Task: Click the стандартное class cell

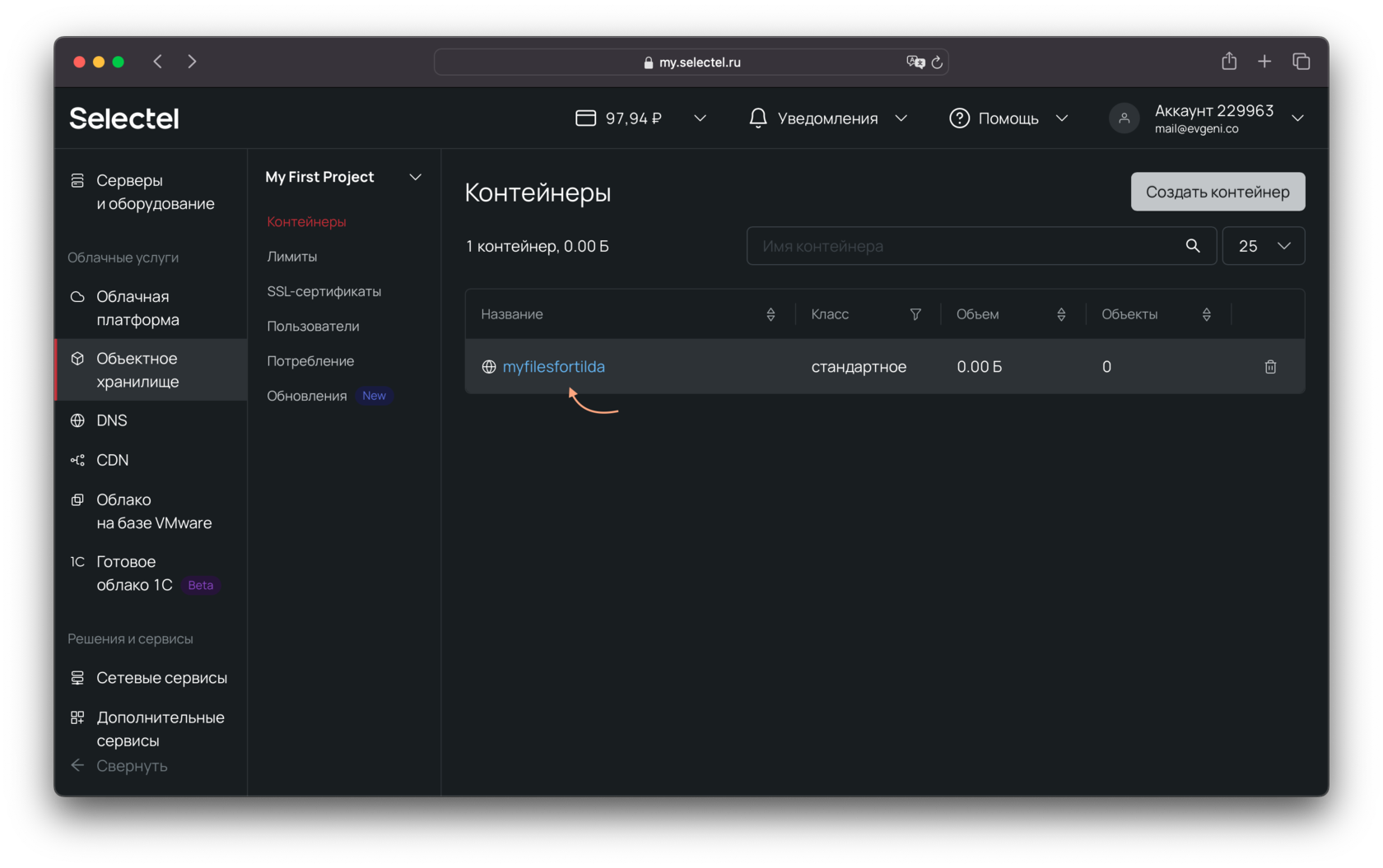Action: 859,367
